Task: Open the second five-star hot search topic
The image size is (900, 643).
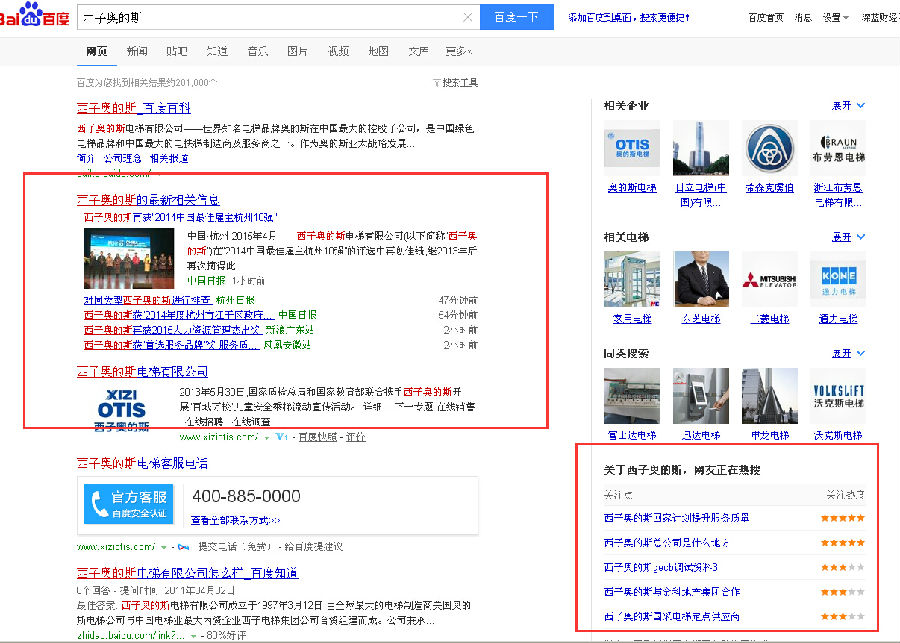Action: [x=666, y=543]
